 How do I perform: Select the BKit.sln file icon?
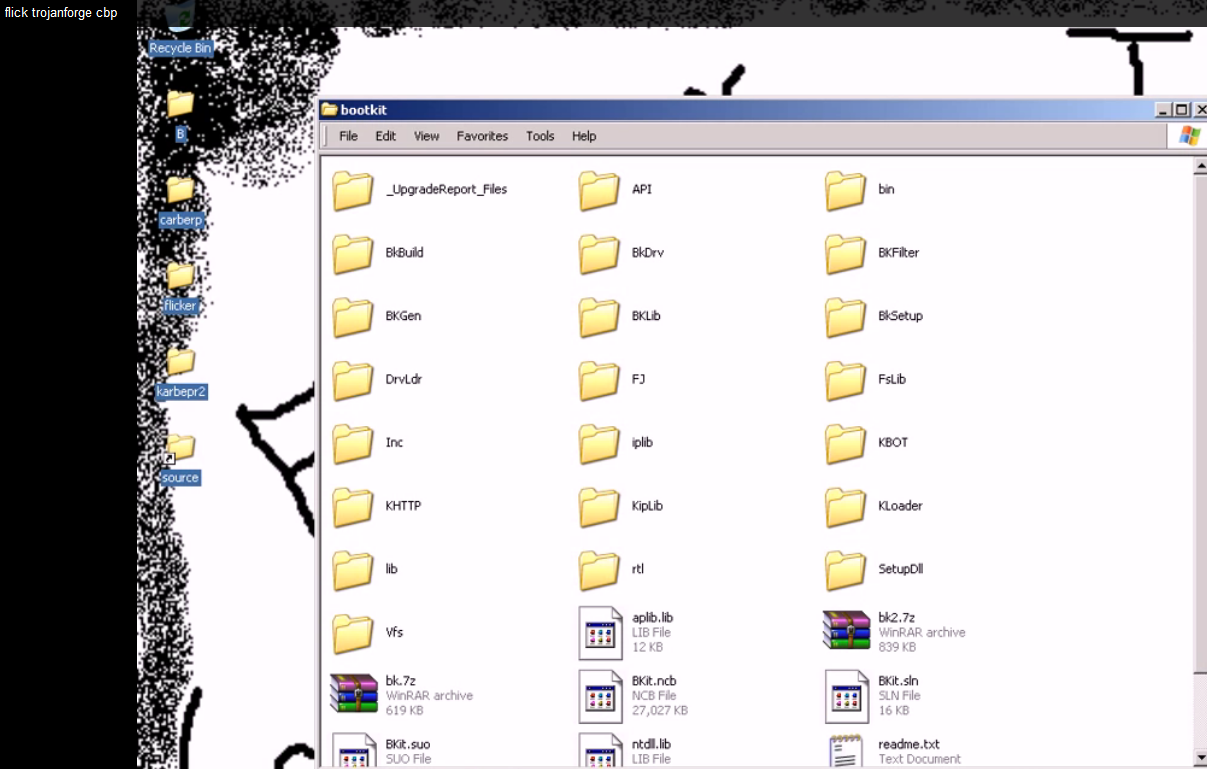846,696
